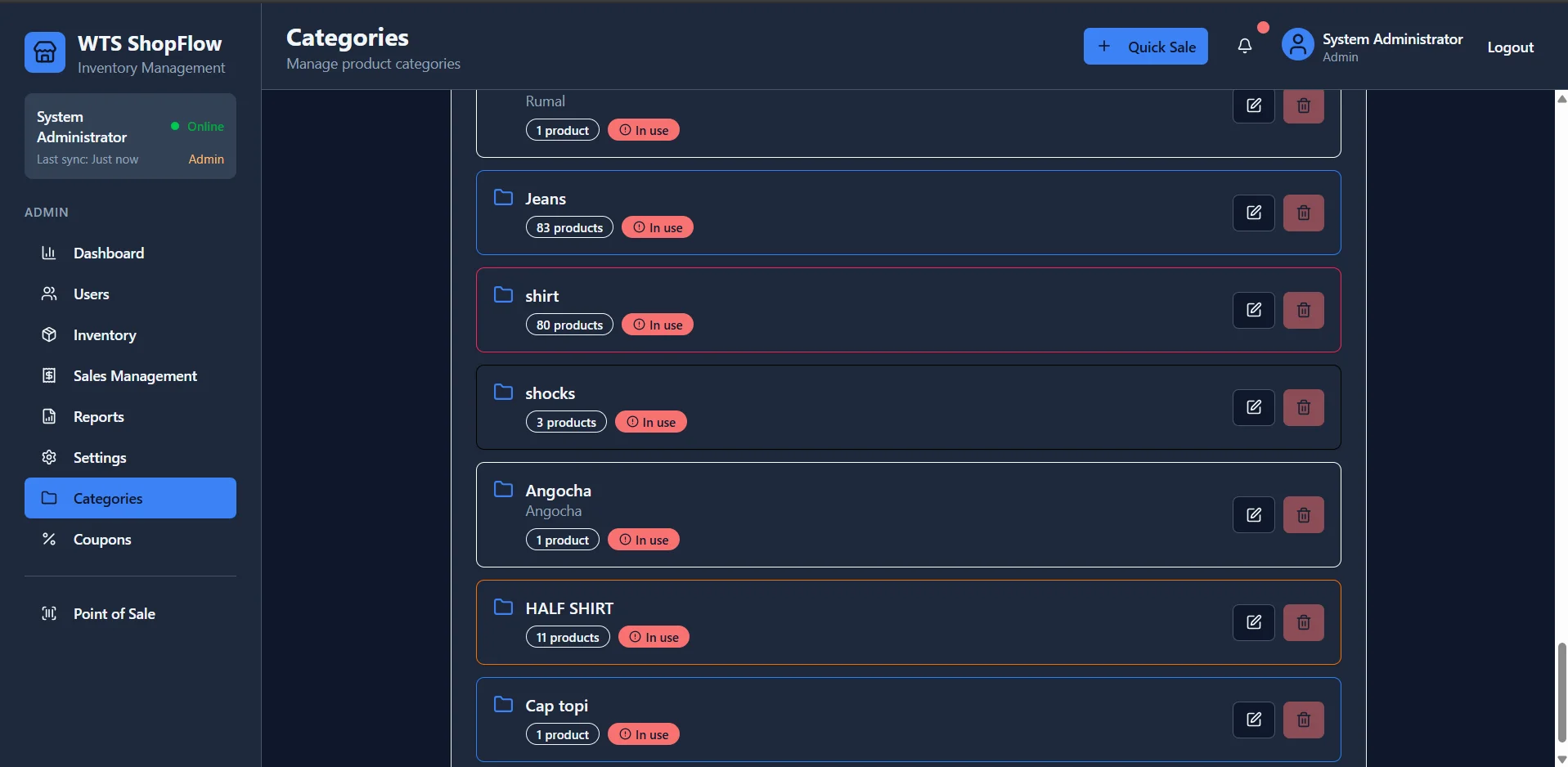
Task: Edit the shocks category
Action: pos(1253,407)
